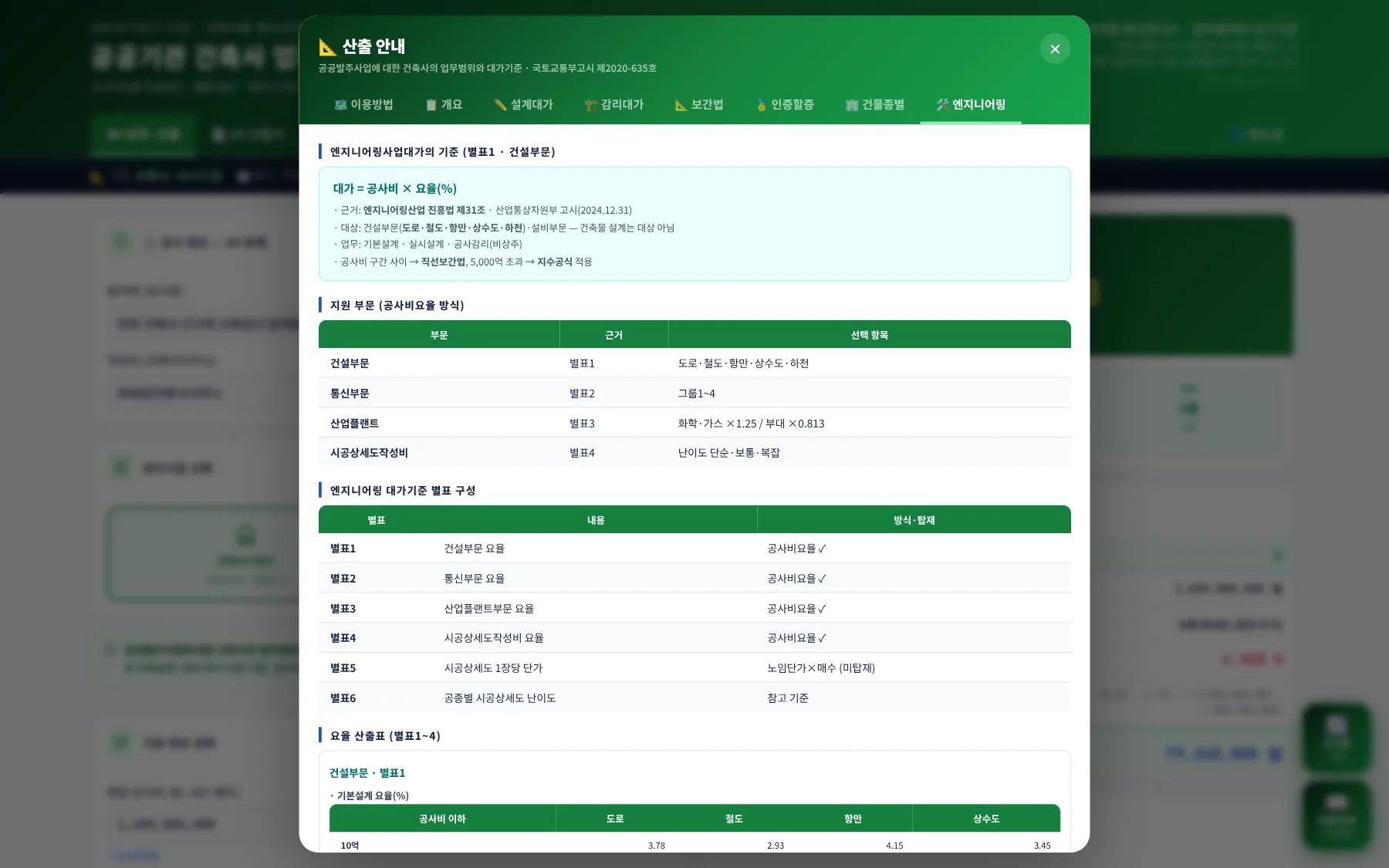Click the 항만 column header in 요율 table
Image resolution: width=1389 pixels, height=868 pixels.
(853, 819)
